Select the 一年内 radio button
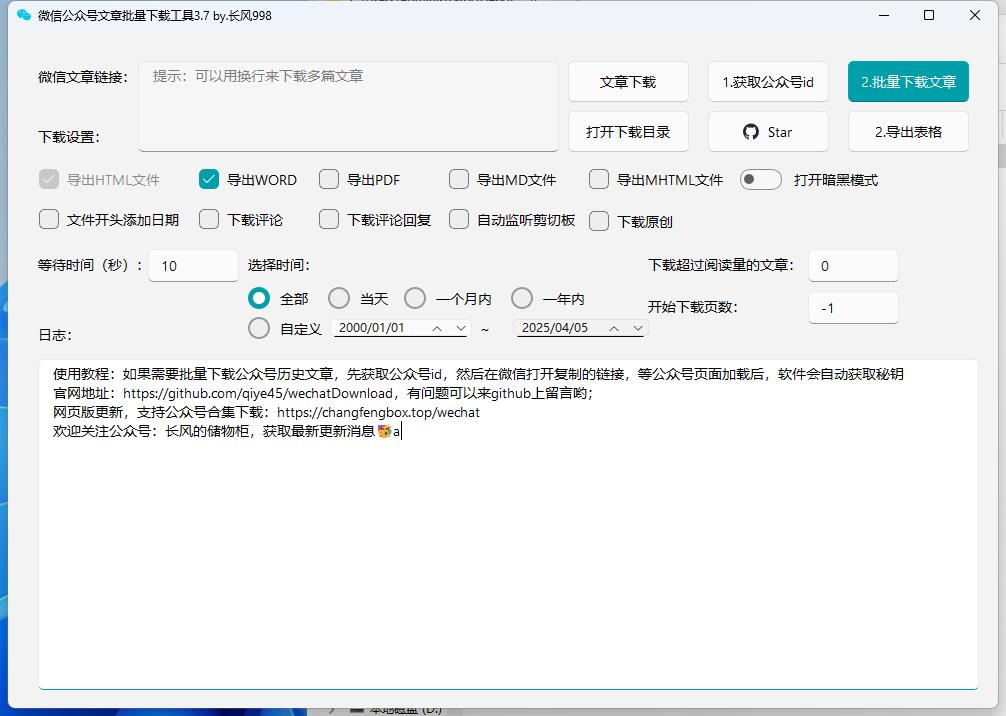 (x=522, y=298)
